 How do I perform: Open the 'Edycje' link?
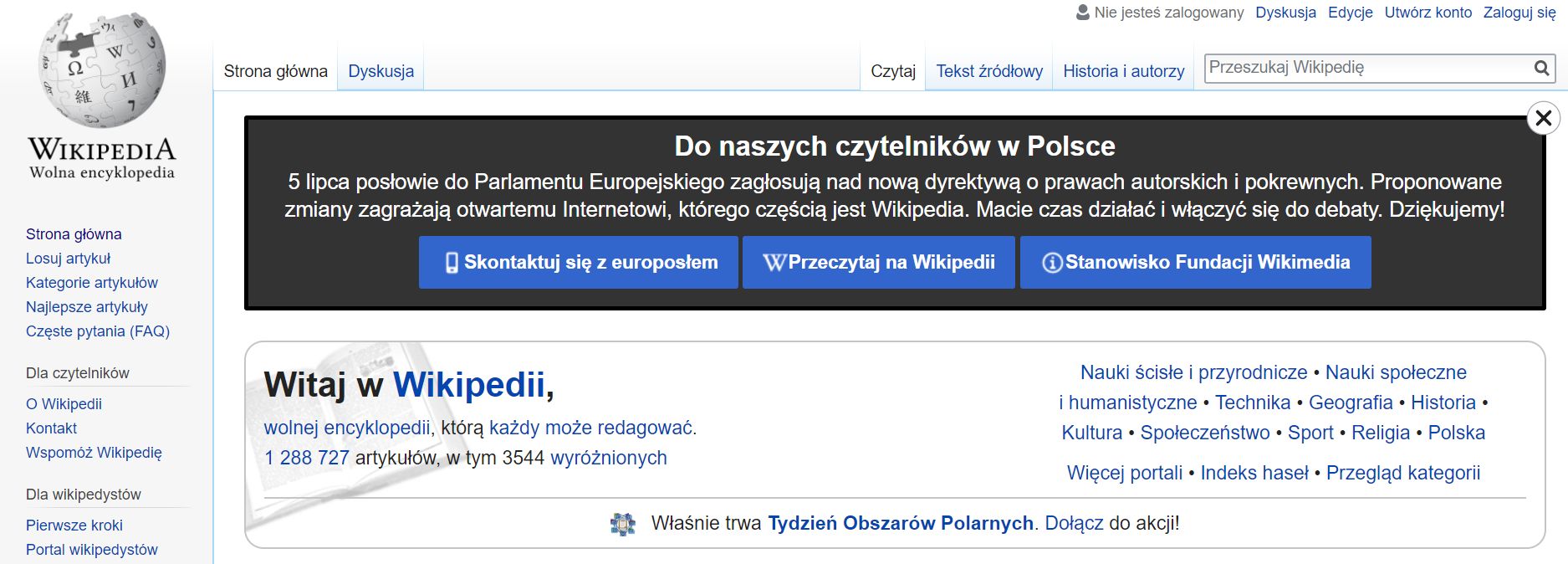point(1351,13)
